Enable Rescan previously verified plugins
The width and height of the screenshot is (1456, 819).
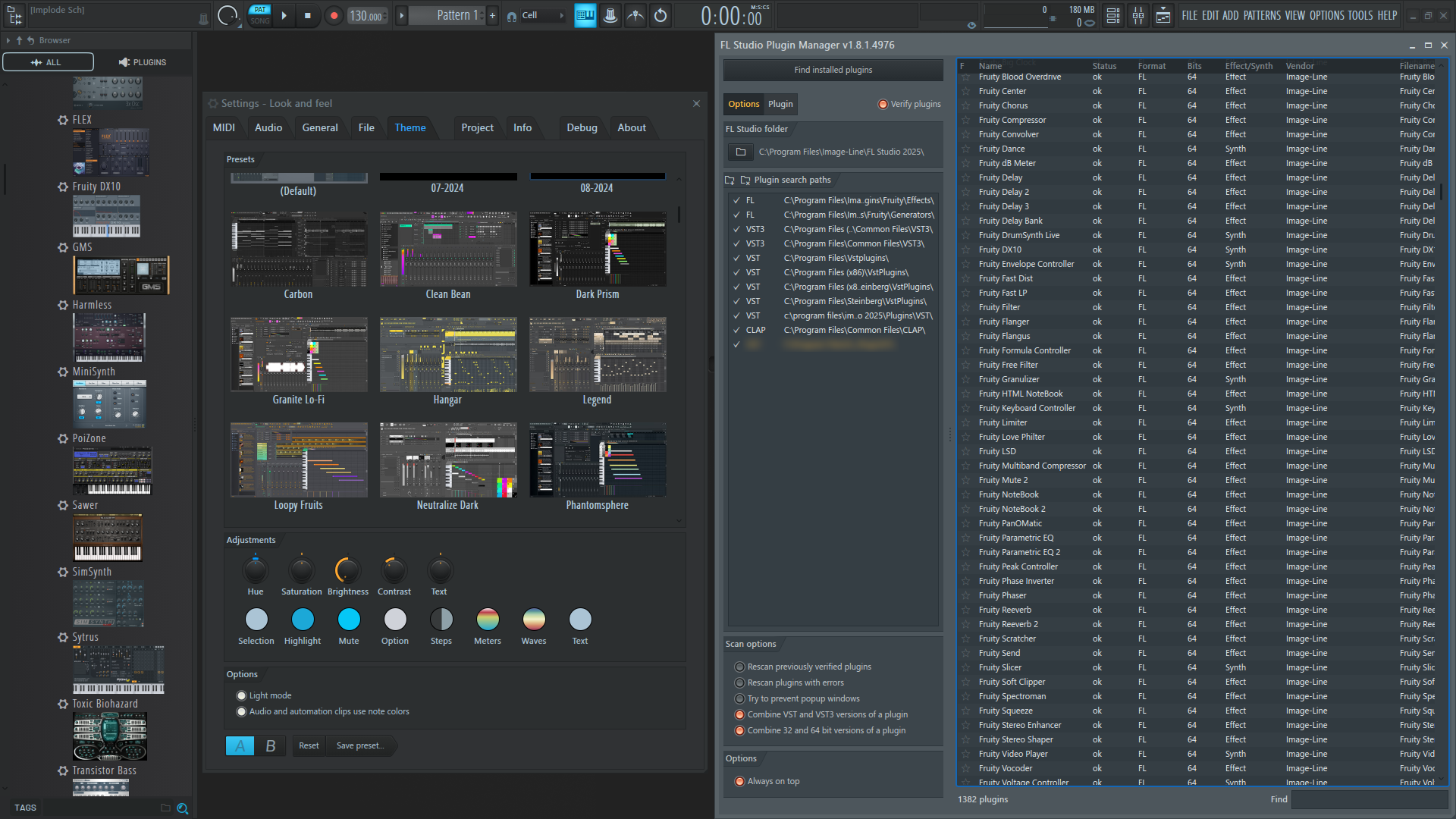[739, 667]
